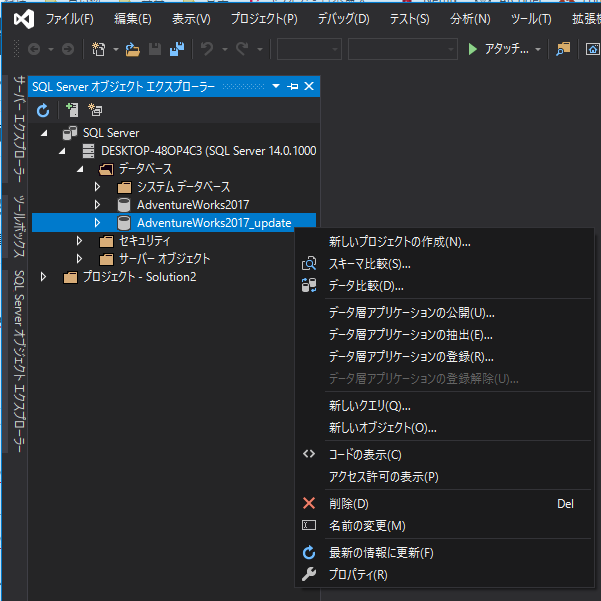
Task: Click the DESKTOP-48OP4C3 server icon
Action: tap(88, 151)
